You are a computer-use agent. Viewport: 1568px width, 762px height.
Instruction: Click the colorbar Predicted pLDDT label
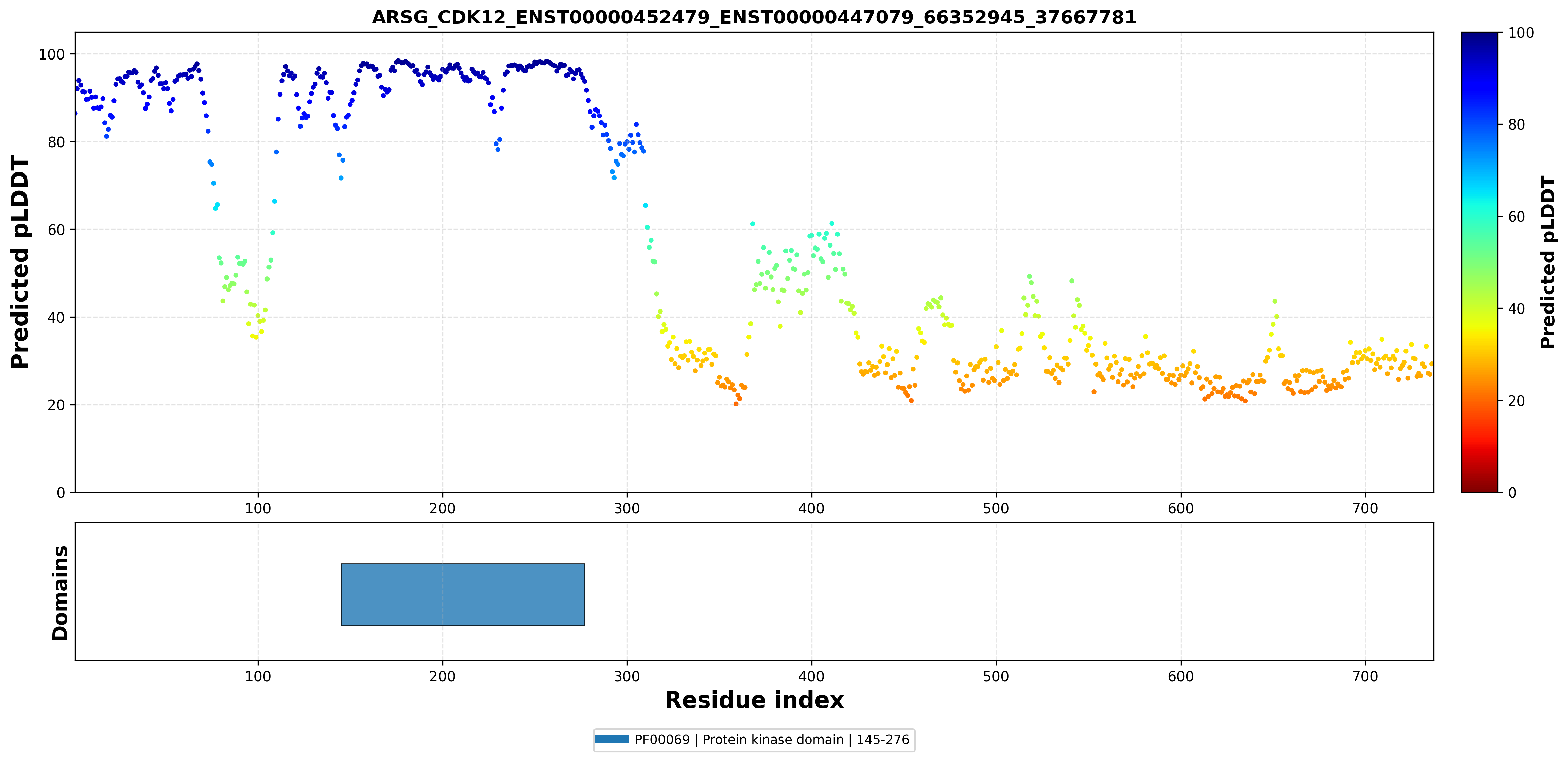[1547, 262]
